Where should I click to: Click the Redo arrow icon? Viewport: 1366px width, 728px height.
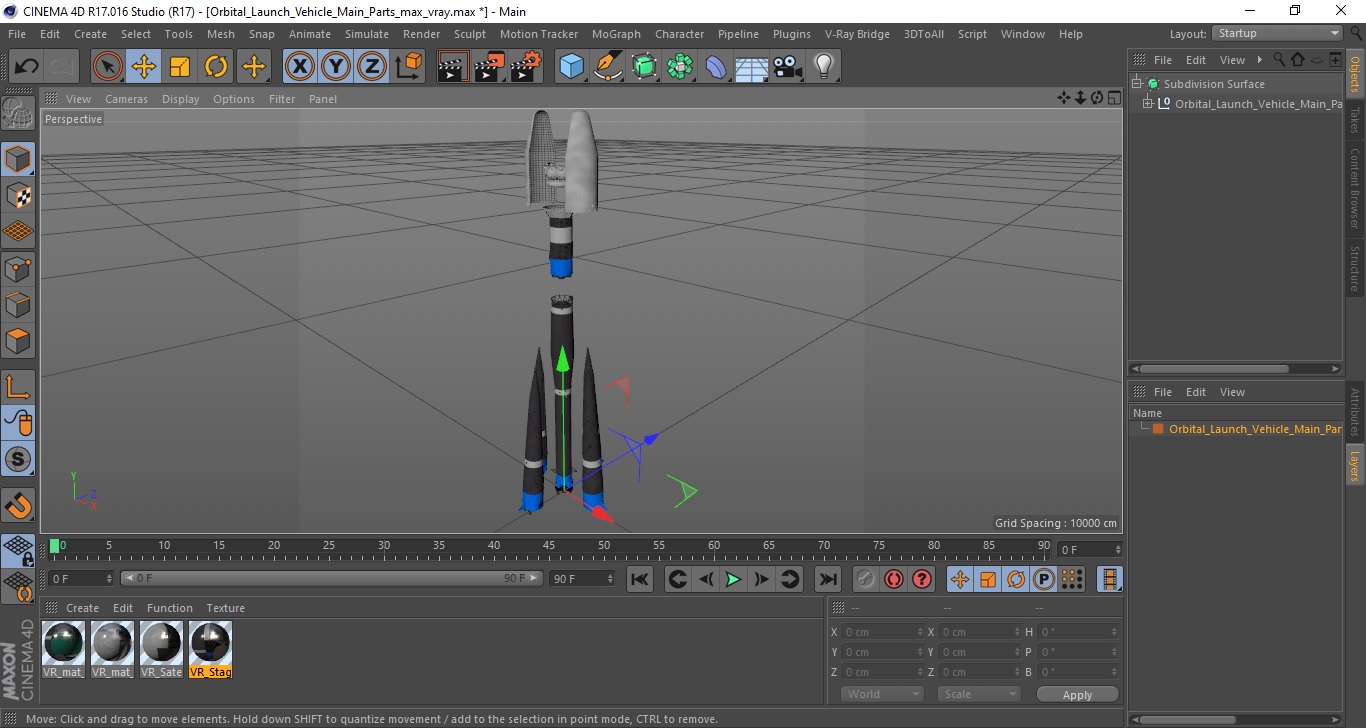coord(62,67)
